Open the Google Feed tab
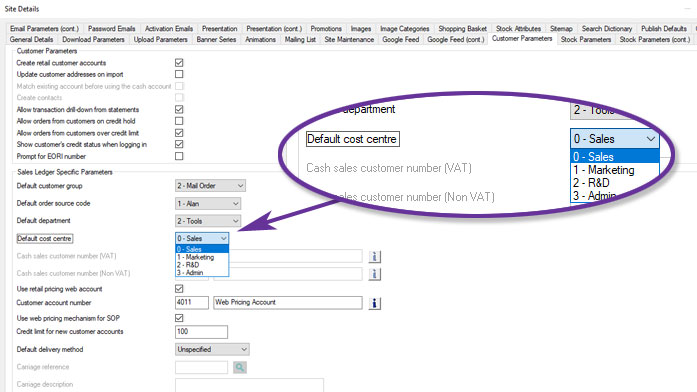The height and width of the screenshot is (392, 697). coord(401,40)
